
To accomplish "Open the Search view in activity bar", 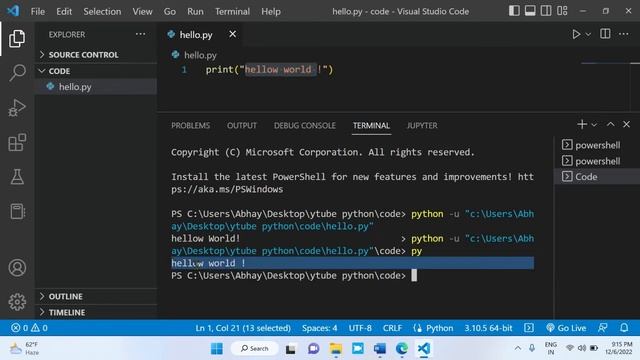I will [17, 73].
